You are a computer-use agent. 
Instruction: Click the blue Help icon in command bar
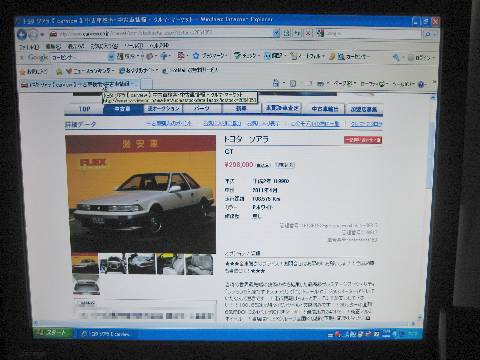tap(422, 85)
